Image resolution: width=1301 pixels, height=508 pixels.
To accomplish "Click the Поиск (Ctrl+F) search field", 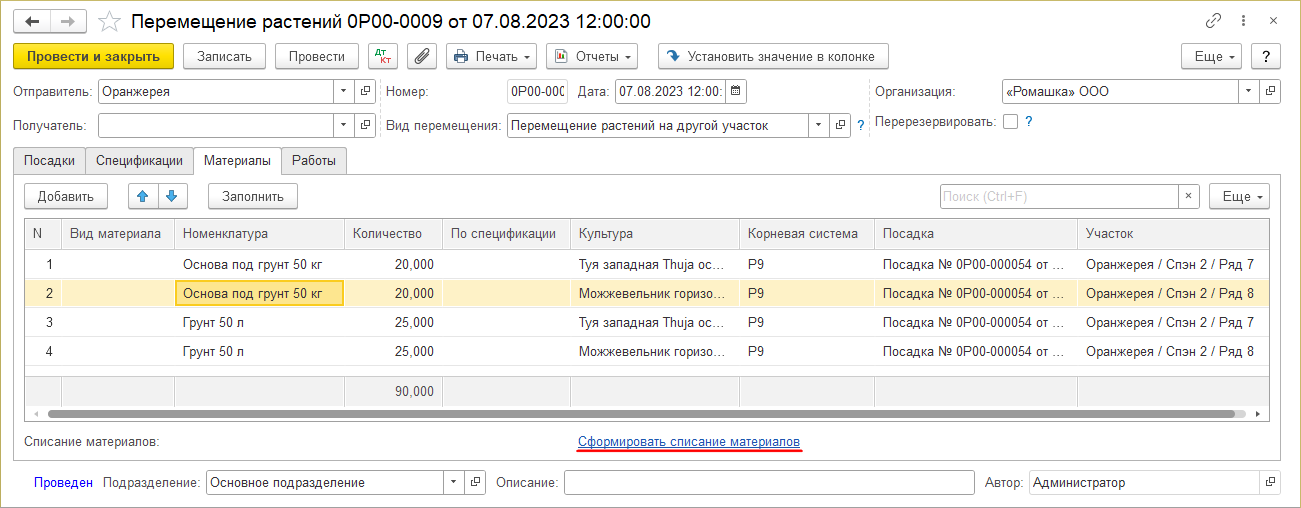I will click(1058, 197).
